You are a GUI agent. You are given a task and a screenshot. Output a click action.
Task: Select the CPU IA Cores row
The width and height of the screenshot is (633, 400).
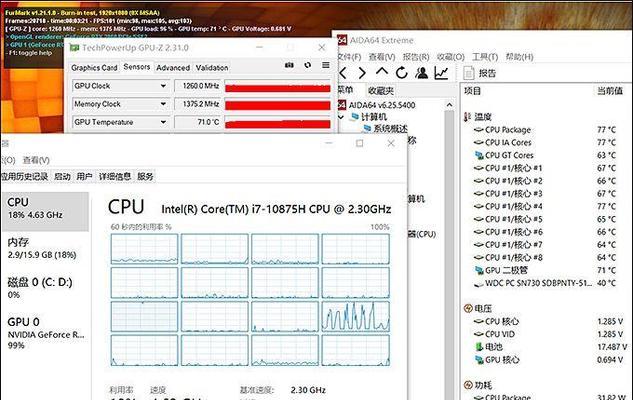tap(545, 142)
